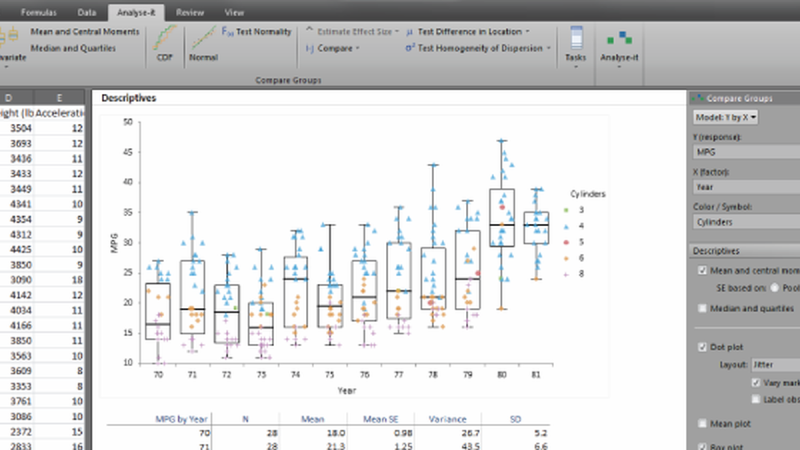
Task: Click the year 80 box plot
Action: [x=502, y=218]
